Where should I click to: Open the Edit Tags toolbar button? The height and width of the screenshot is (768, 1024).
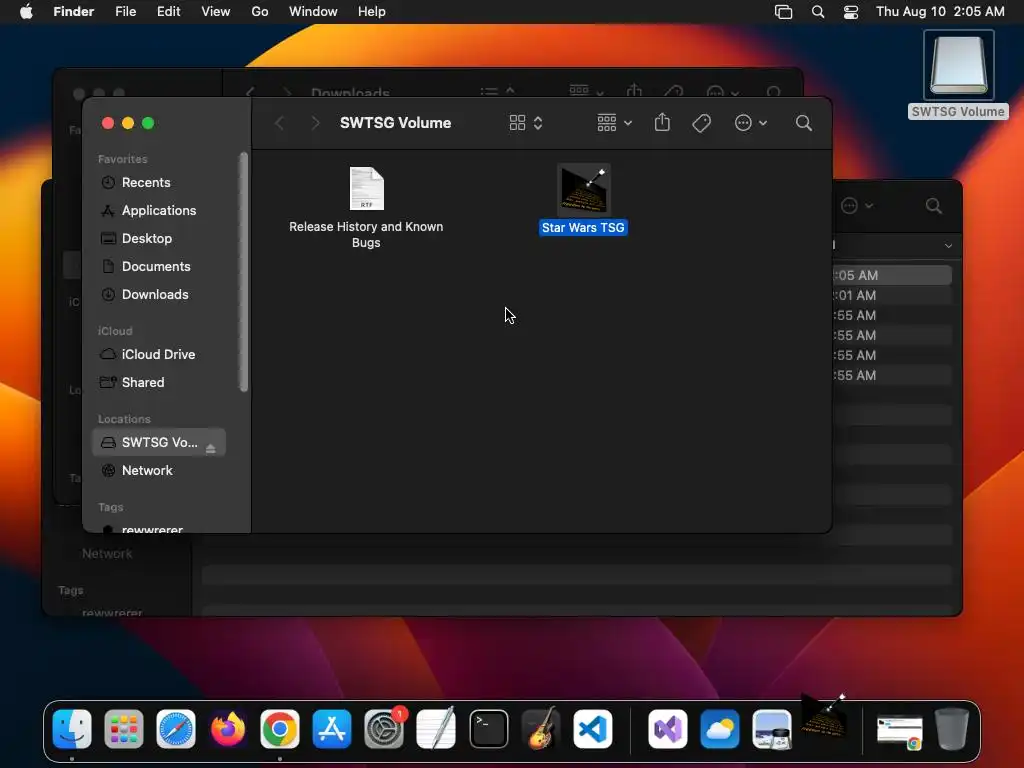pos(701,123)
